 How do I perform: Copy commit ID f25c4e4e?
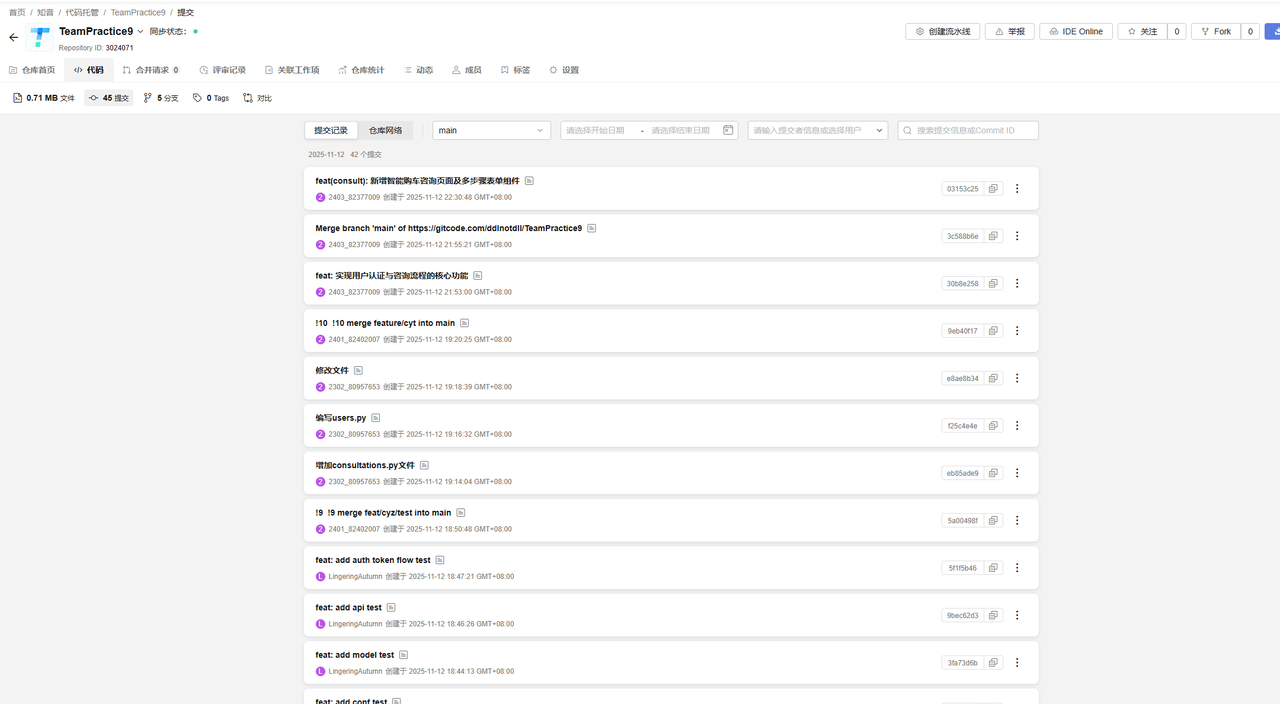coord(993,426)
